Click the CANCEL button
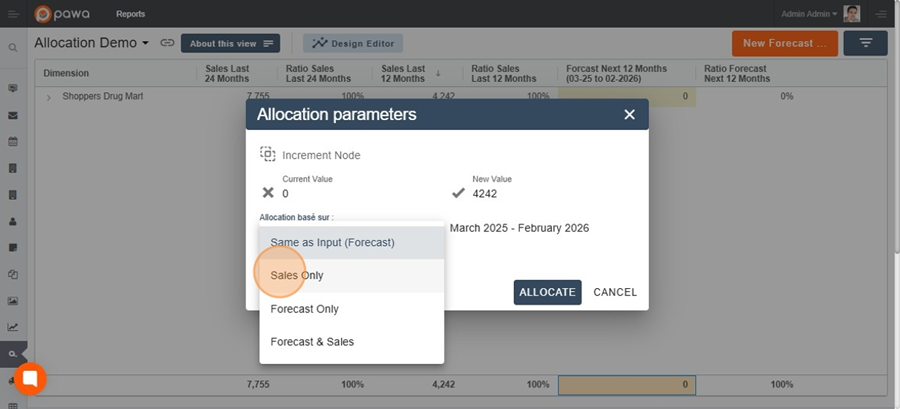This screenshot has width=900, height=409. coord(615,293)
